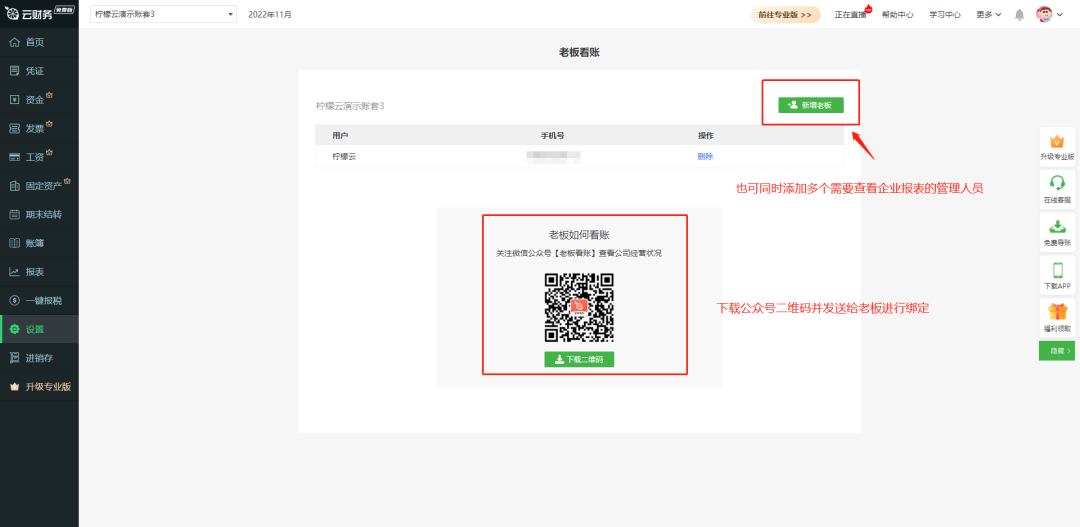The width and height of the screenshot is (1080, 527).
Task: Select 账簿 label in sidebar menu
Action: 35,243
